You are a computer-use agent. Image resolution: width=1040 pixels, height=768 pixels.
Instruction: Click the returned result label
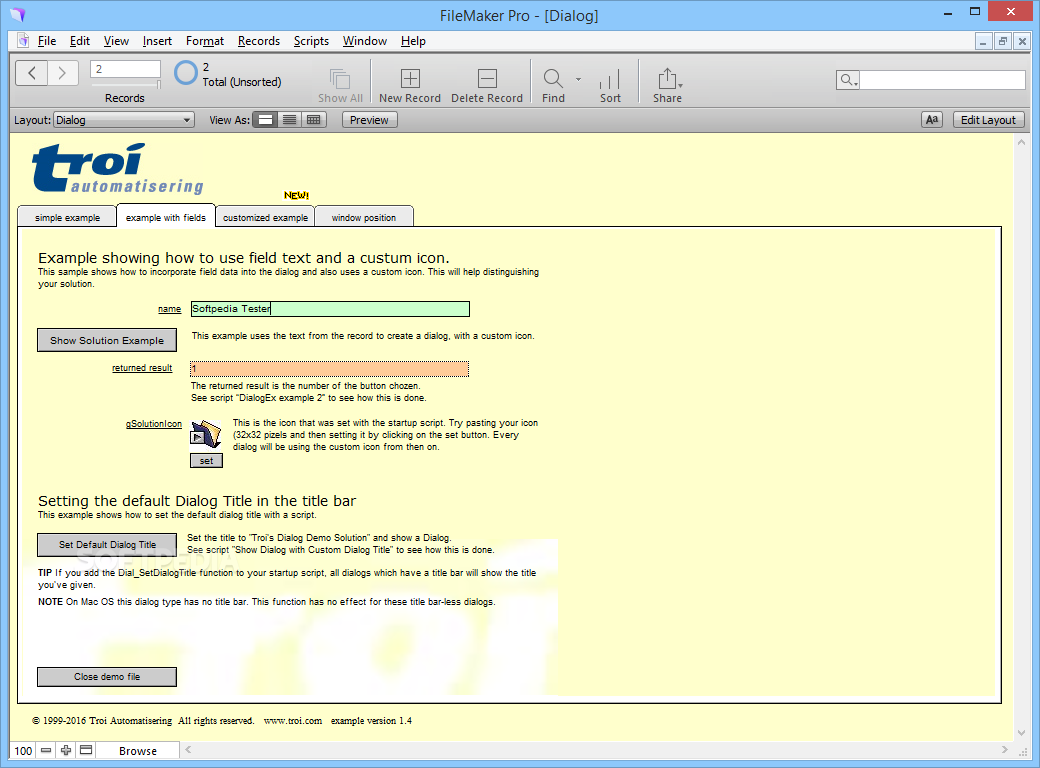click(142, 368)
